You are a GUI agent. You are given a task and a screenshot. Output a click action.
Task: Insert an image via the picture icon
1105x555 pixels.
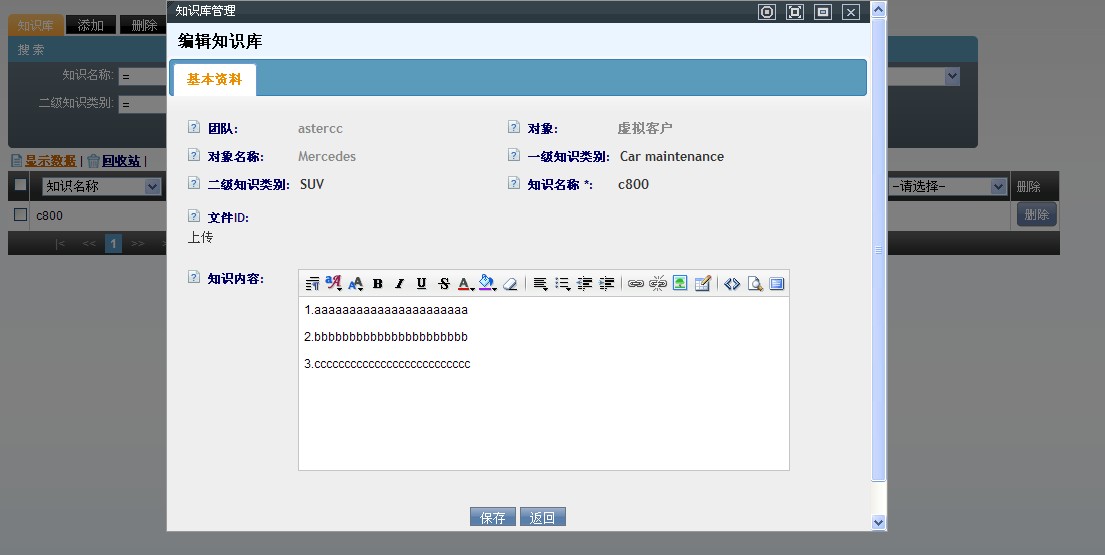680,284
